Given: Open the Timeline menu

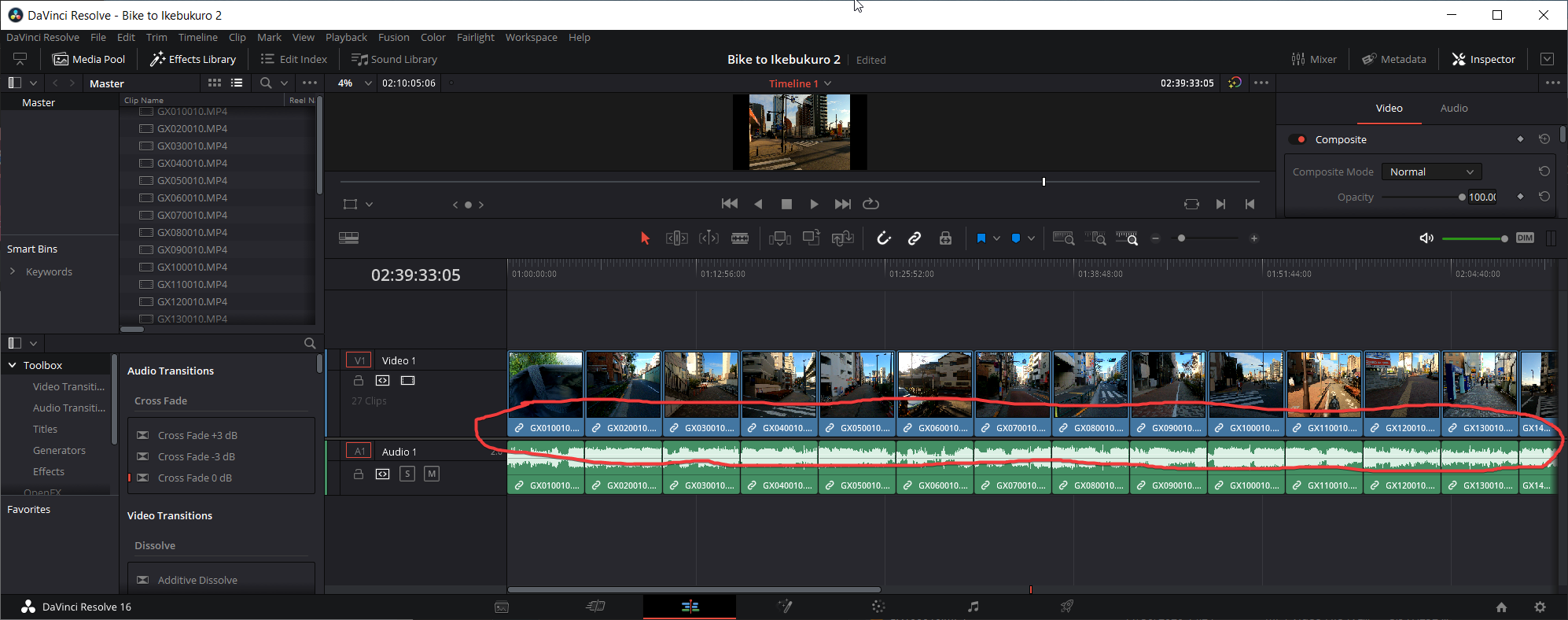Looking at the screenshot, I should tap(198, 37).
